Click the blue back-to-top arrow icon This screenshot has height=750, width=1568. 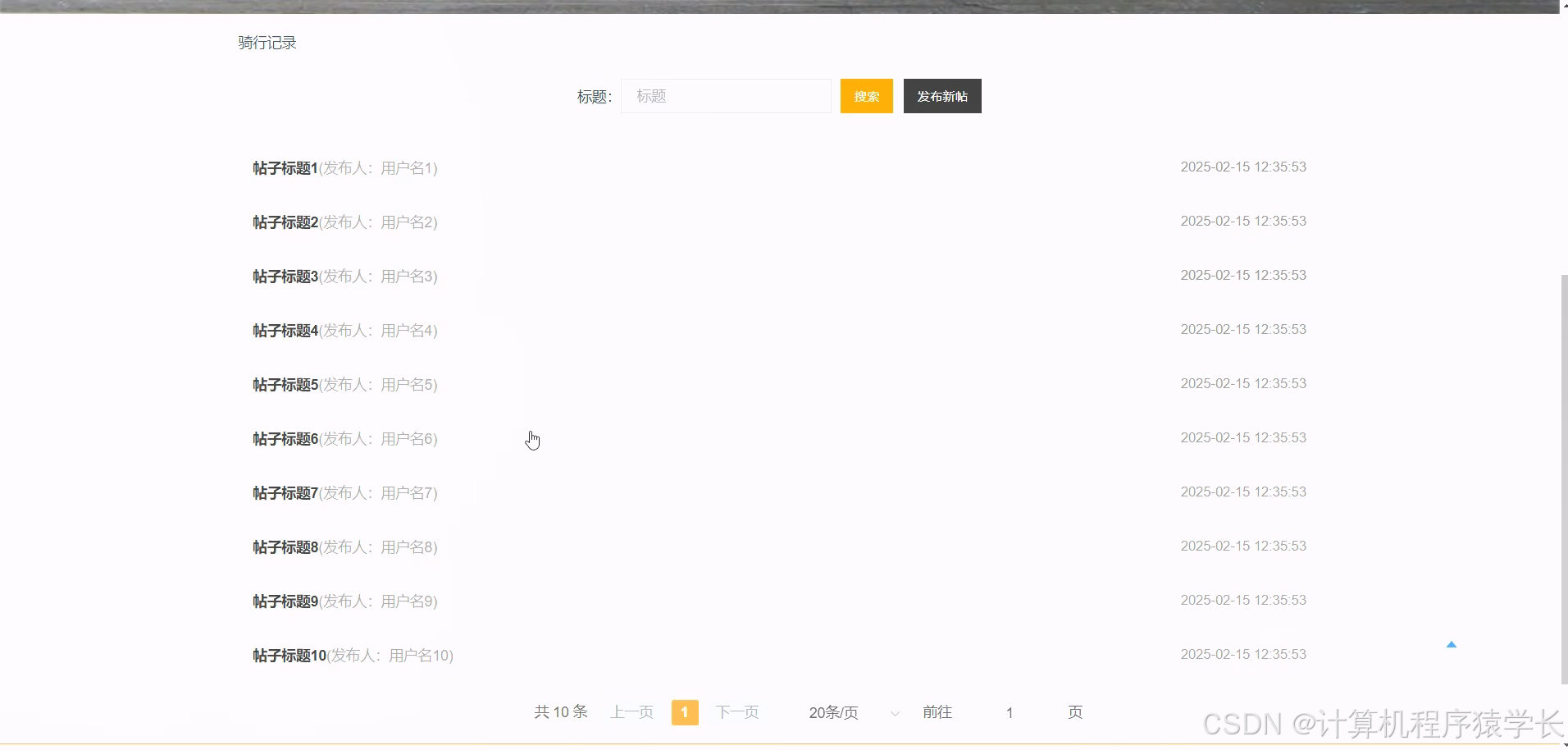pyautogui.click(x=1452, y=644)
